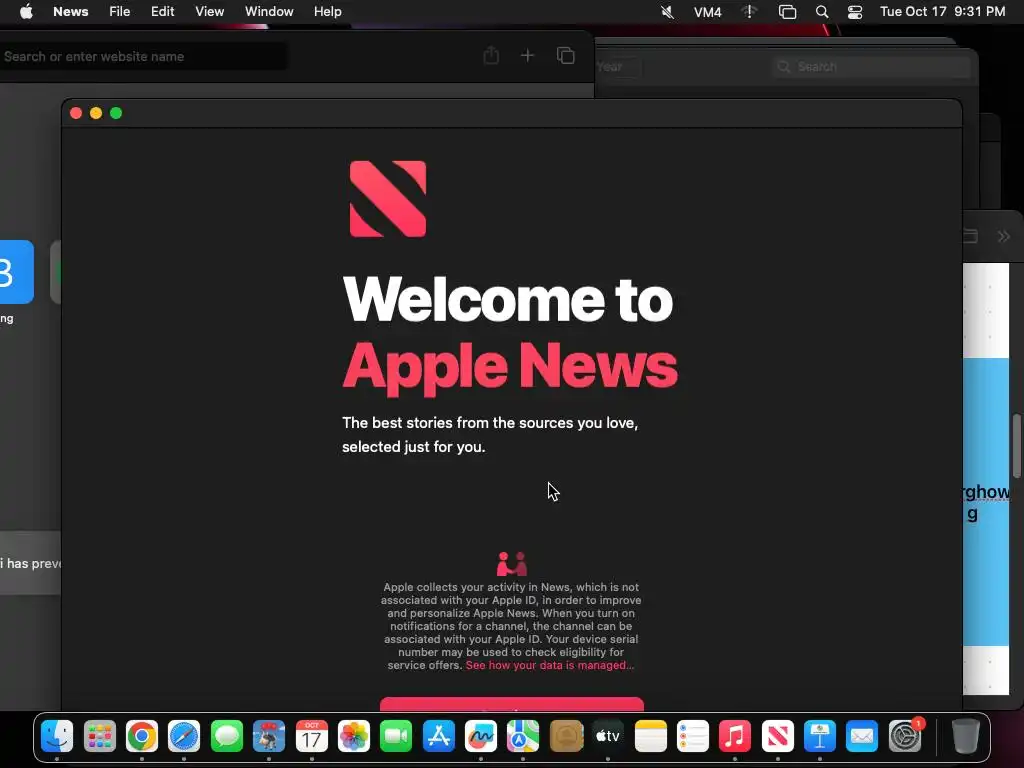Open Control Center from the menu bar
Image resolution: width=1024 pixels, height=768 pixels.
(855, 12)
